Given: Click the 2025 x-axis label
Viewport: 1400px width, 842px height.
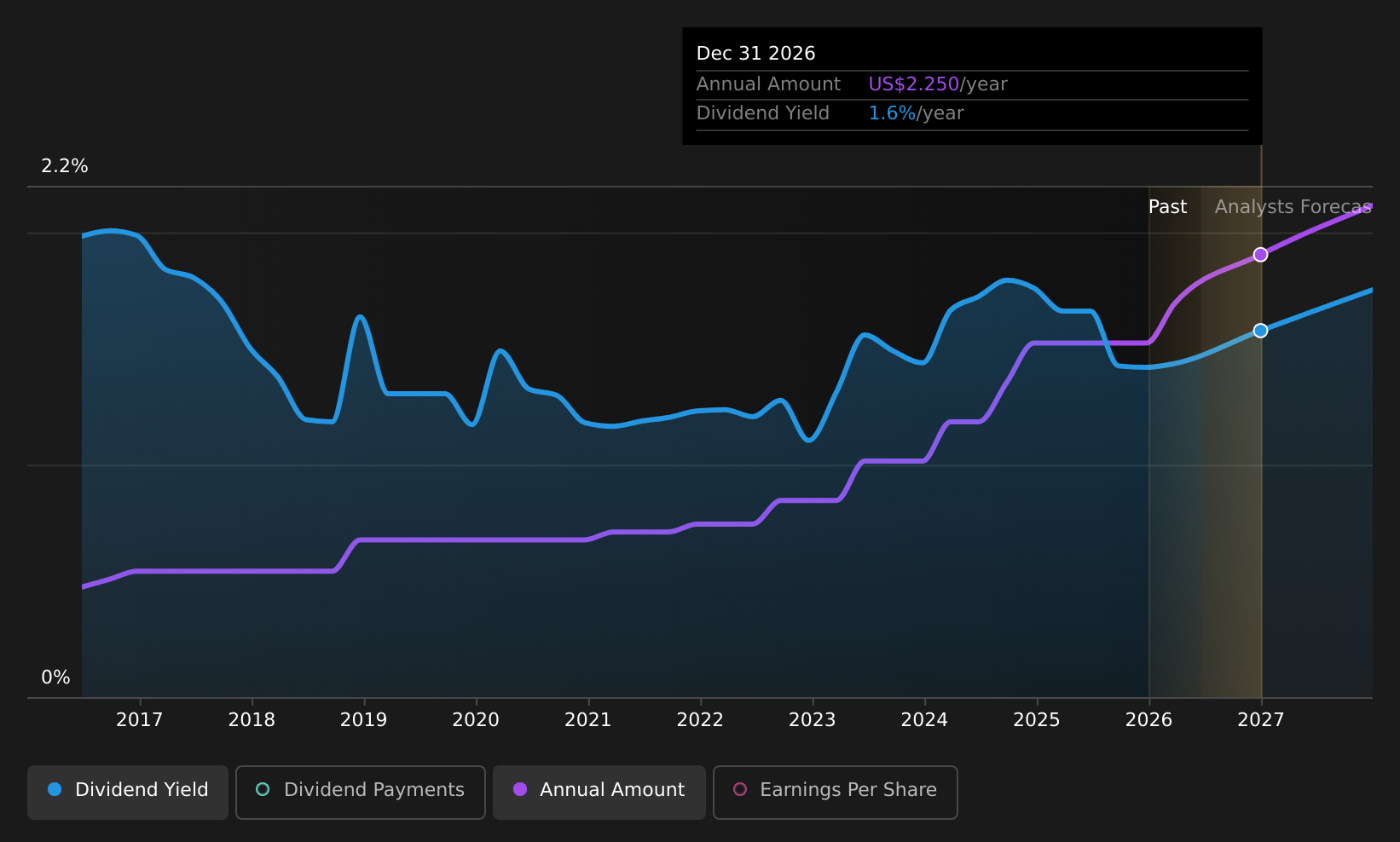Looking at the screenshot, I should [1037, 720].
